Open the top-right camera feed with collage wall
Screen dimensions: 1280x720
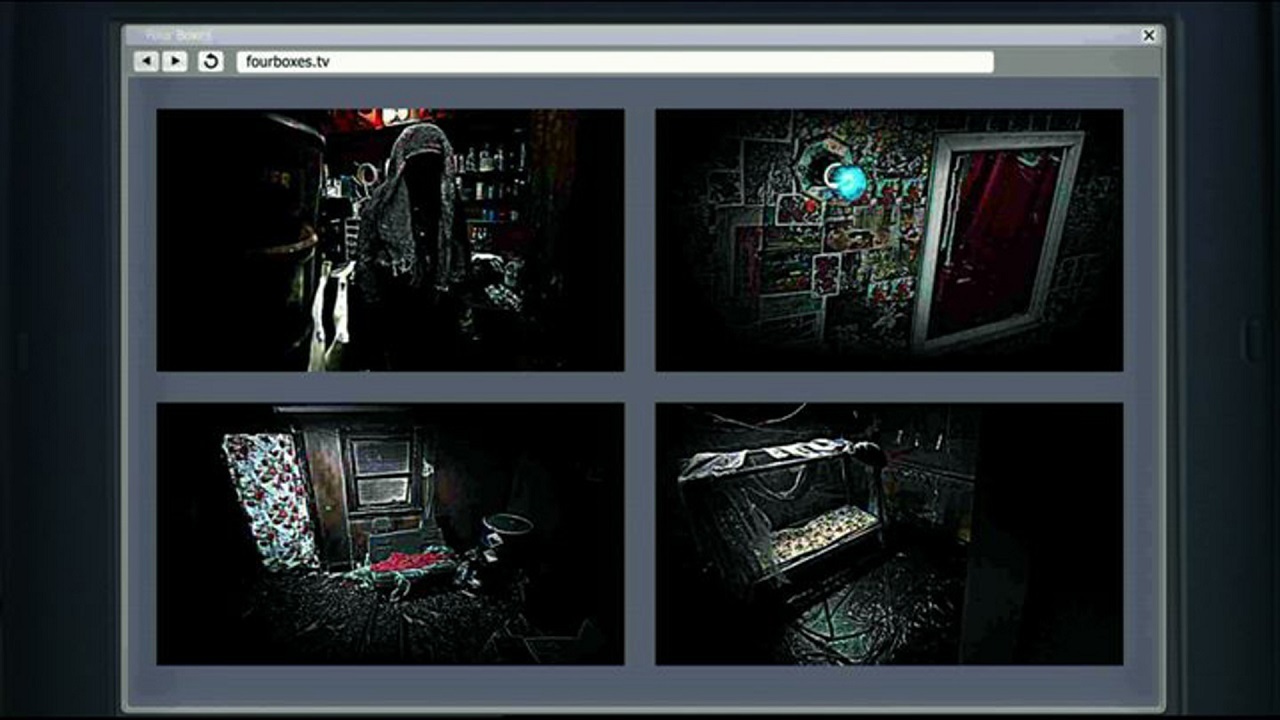(x=888, y=240)
